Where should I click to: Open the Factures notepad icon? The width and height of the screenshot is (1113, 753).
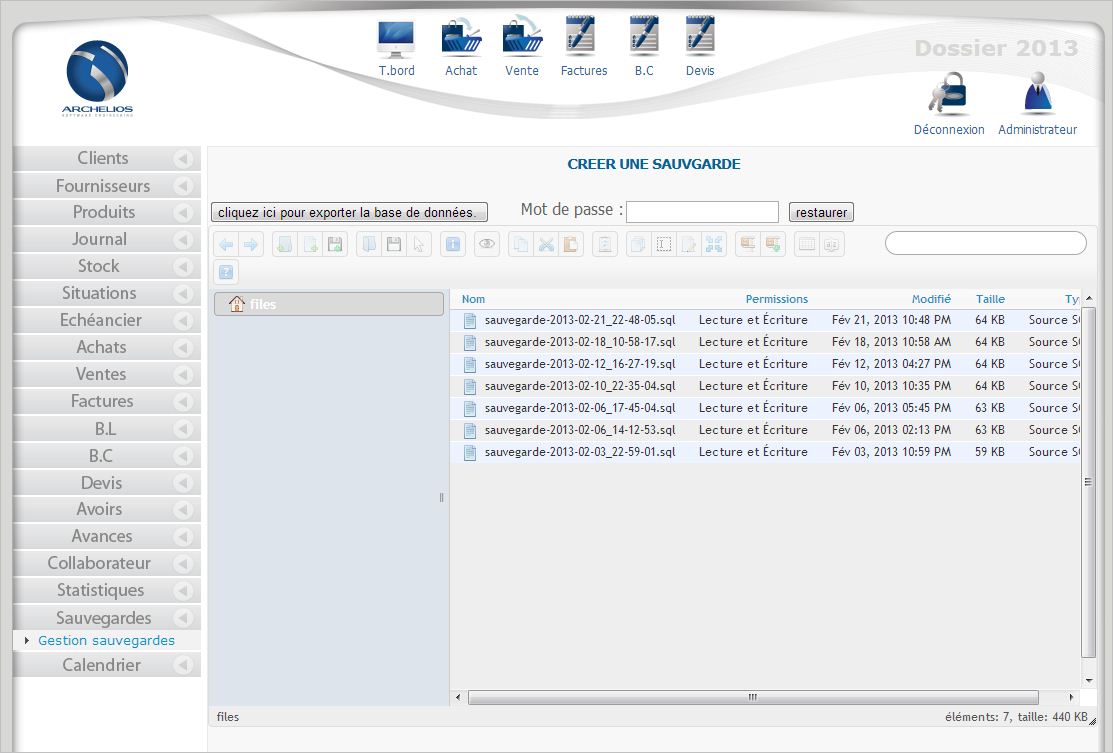[x=583, y=40]
